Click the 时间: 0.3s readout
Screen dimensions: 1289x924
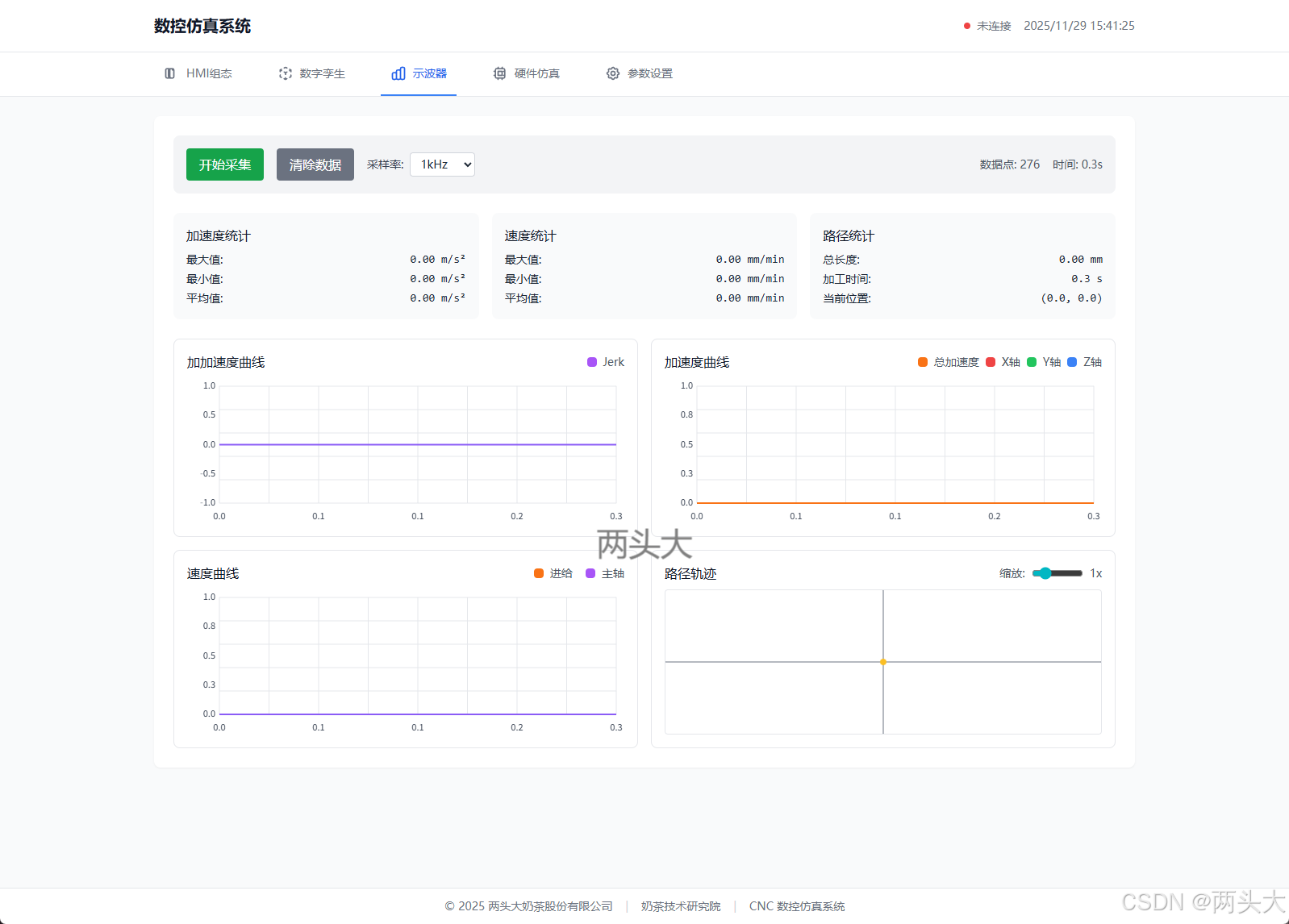(x=1078, y=164)
